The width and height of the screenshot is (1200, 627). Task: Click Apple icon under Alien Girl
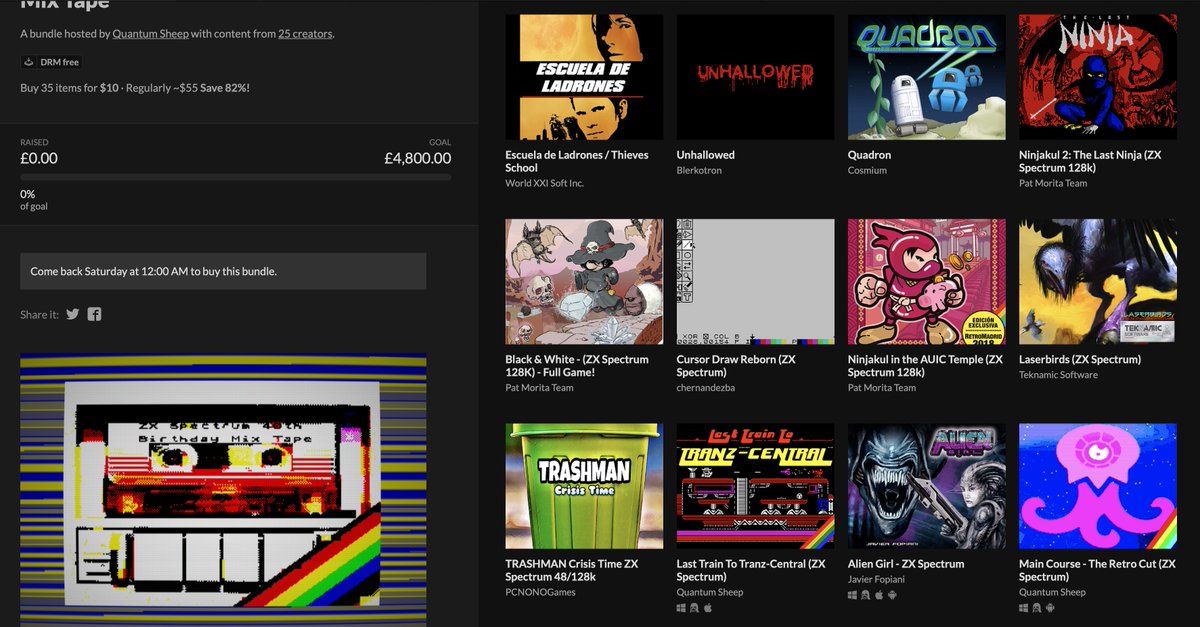879,594
